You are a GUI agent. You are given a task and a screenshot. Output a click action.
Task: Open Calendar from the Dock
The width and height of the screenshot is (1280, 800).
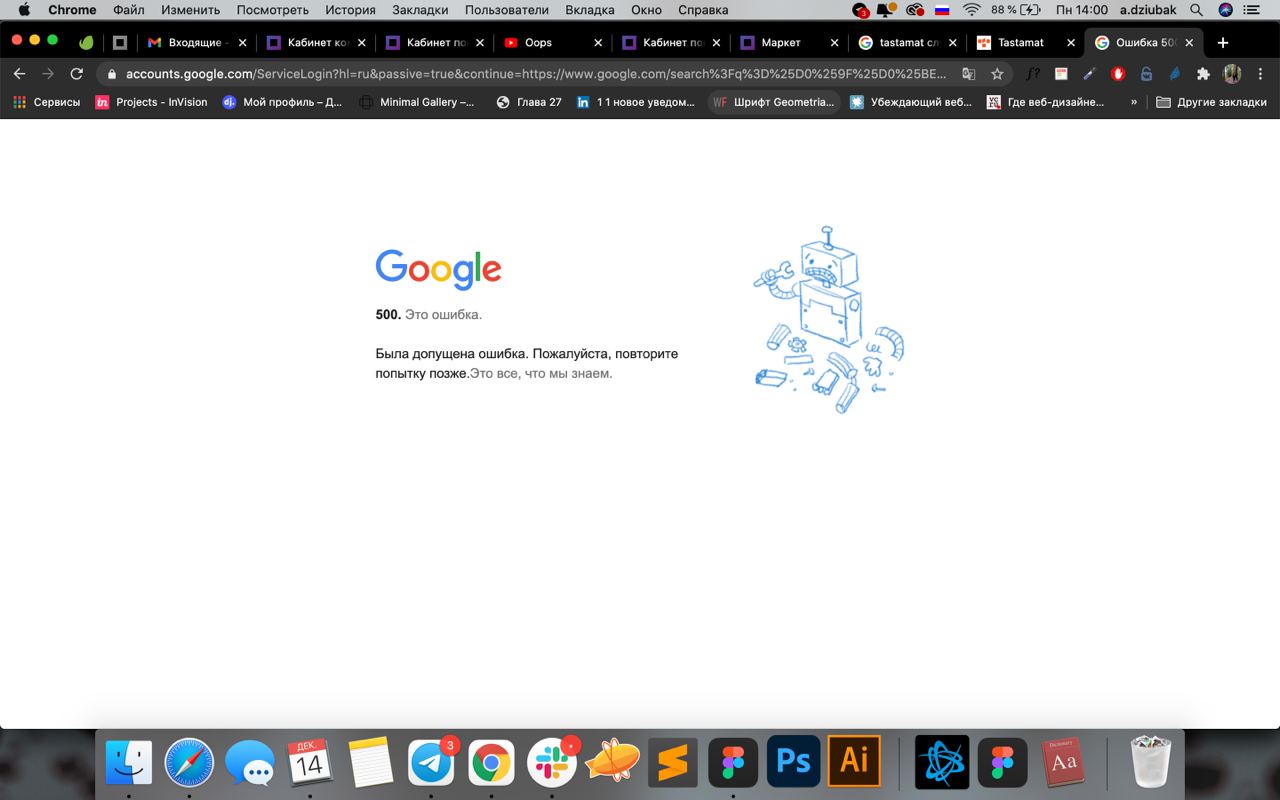point(310,764)
